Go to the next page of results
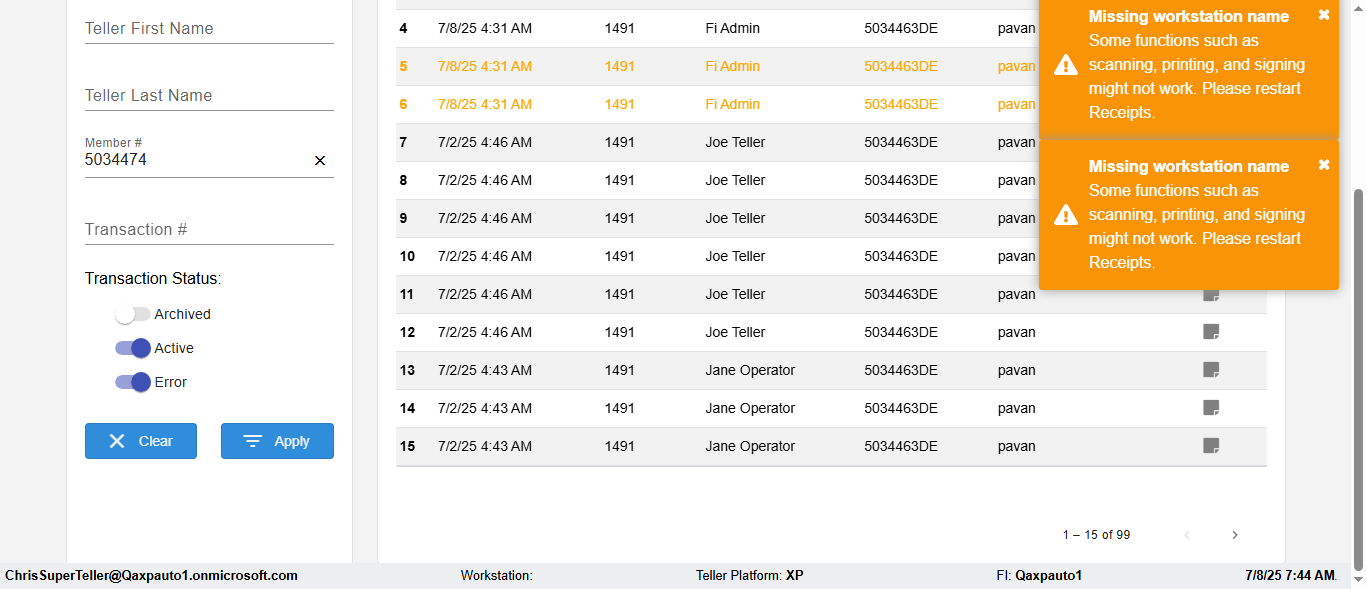The width and height of the screenshot is (1366, 589). 1235,535
